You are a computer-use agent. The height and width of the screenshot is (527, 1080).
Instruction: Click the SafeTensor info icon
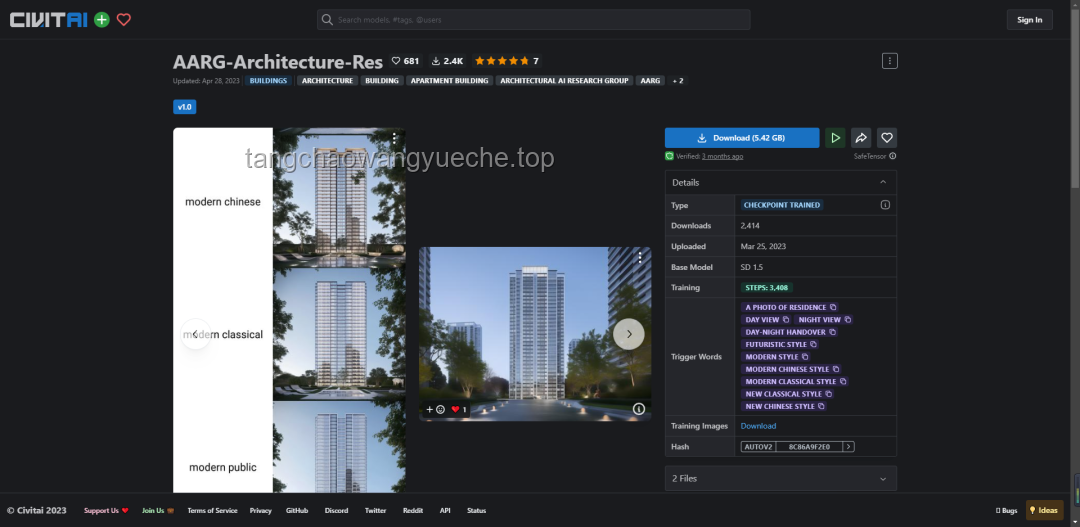coord(893,156)
